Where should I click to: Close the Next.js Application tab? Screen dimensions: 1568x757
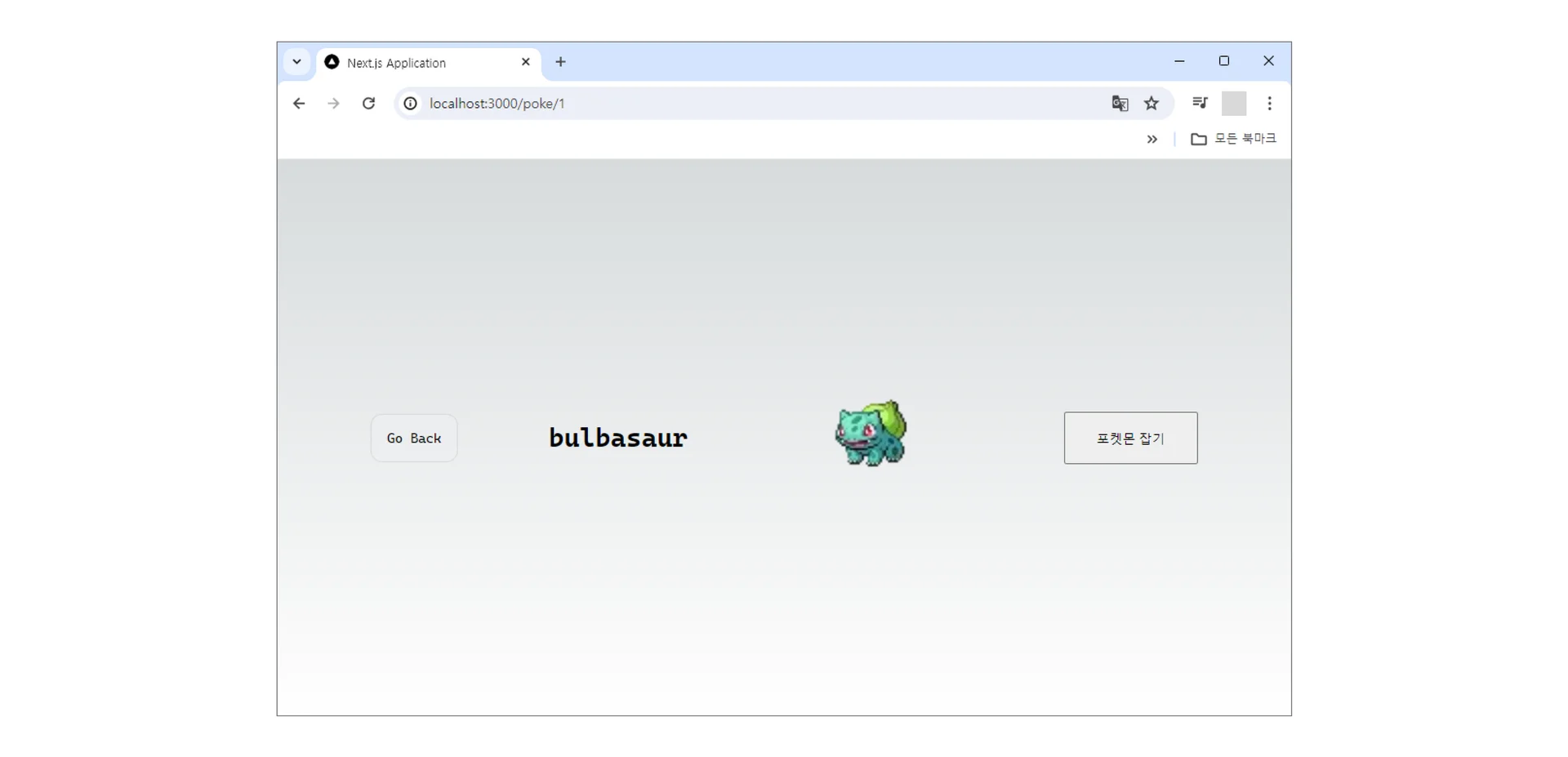click(526, 62)
